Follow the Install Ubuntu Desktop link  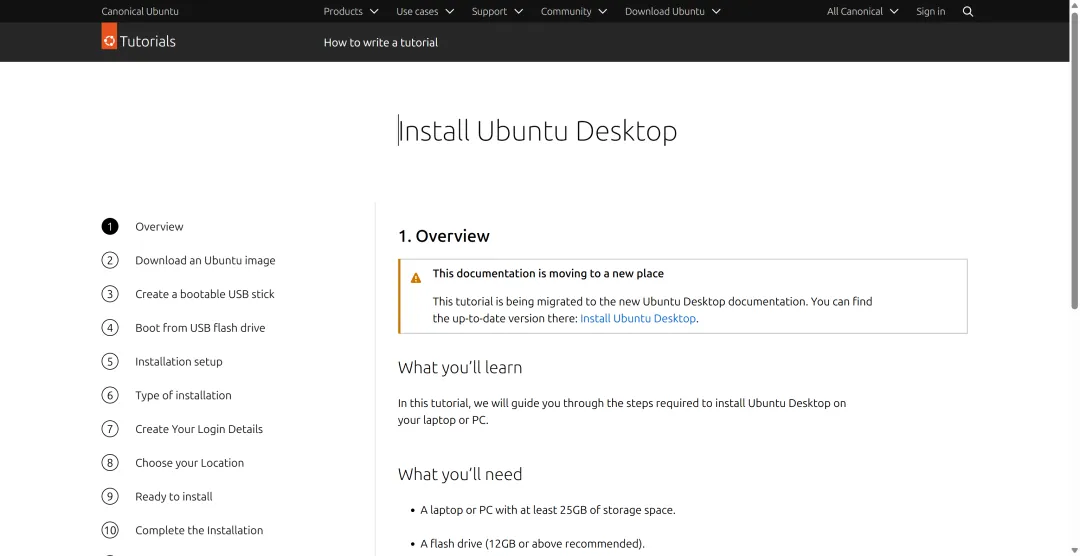[x=638, y=318]
